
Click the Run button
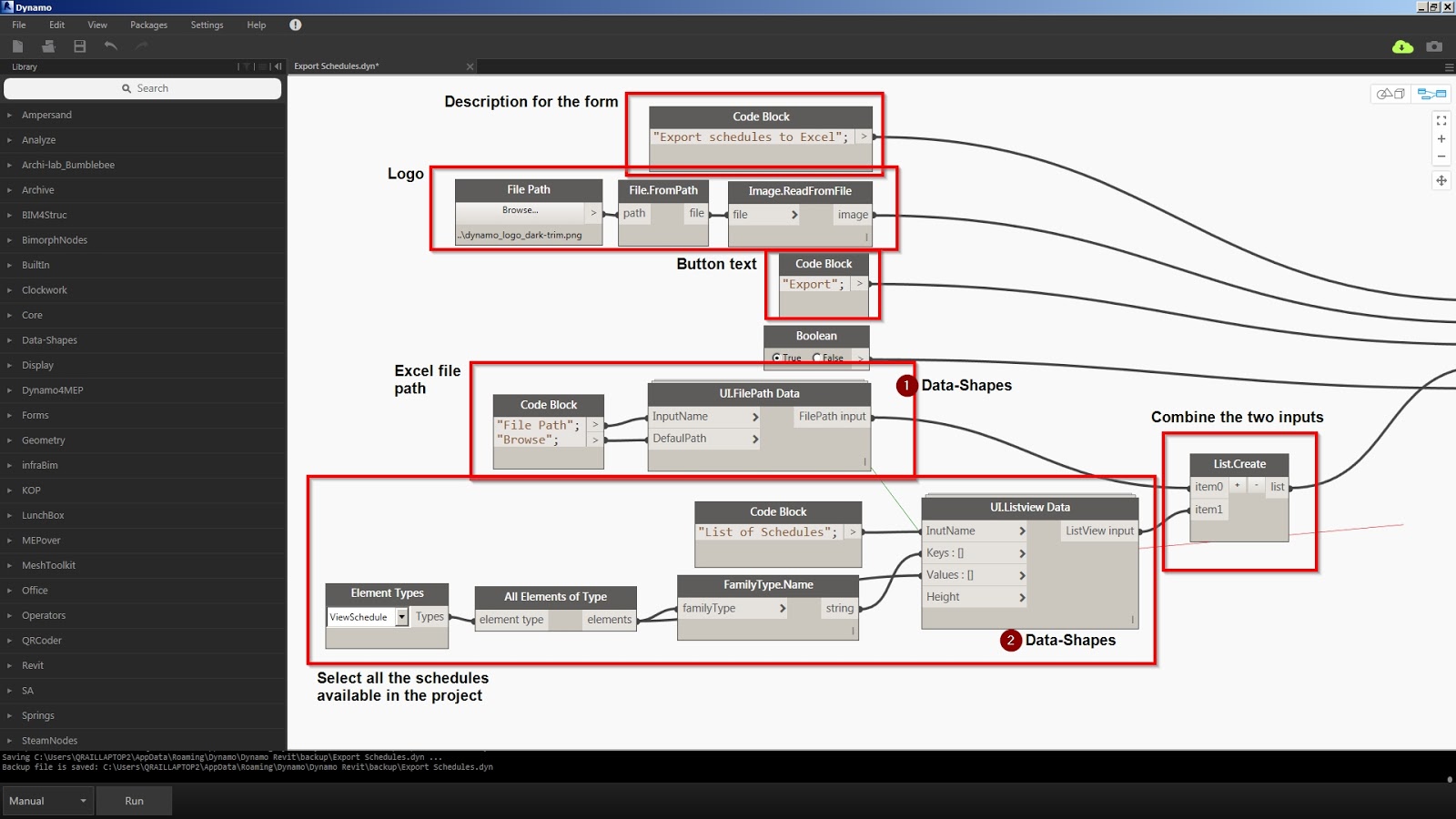[134, 801]
